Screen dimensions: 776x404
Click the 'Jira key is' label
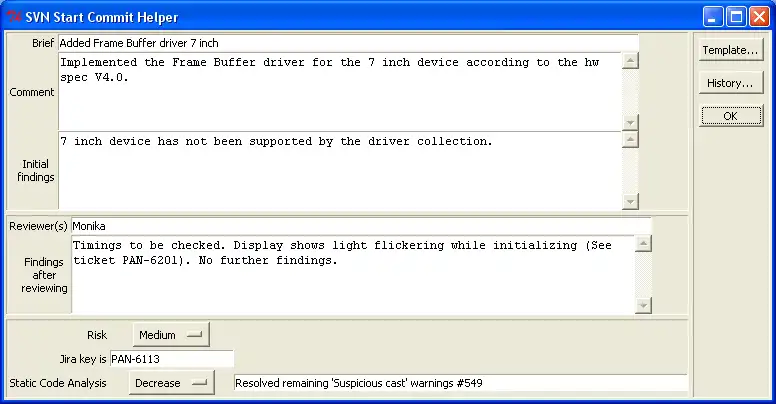83,359
